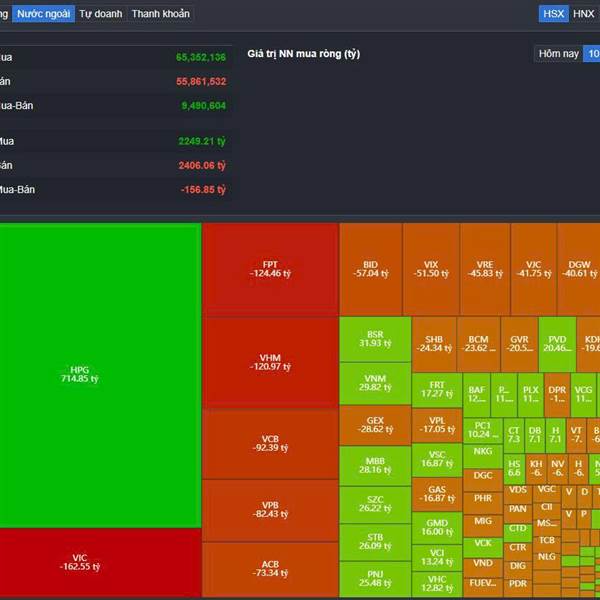Select the VRE -45.83 tỷ tile
The image size is (600, 600).
point(485,269)
